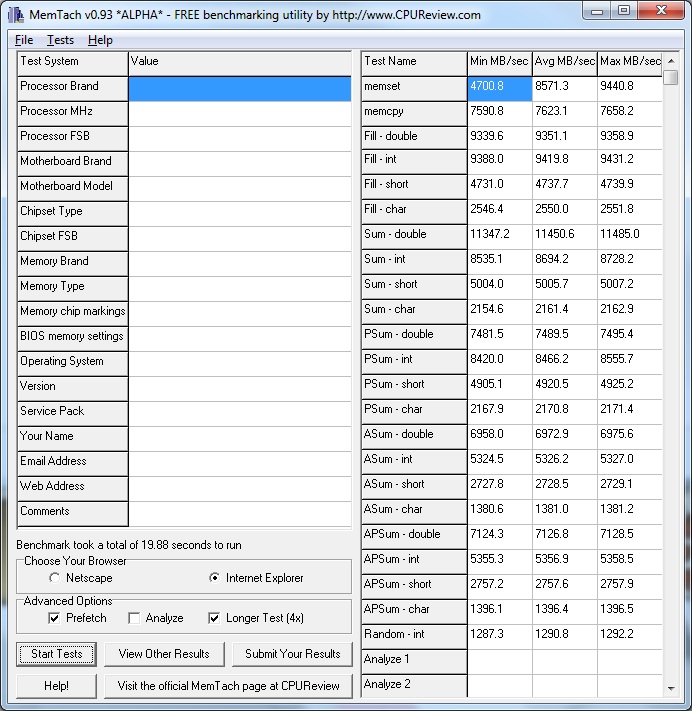692x711 pixels.
Task: Select Fill - char min value 2546.4
Action: (500, 212)
